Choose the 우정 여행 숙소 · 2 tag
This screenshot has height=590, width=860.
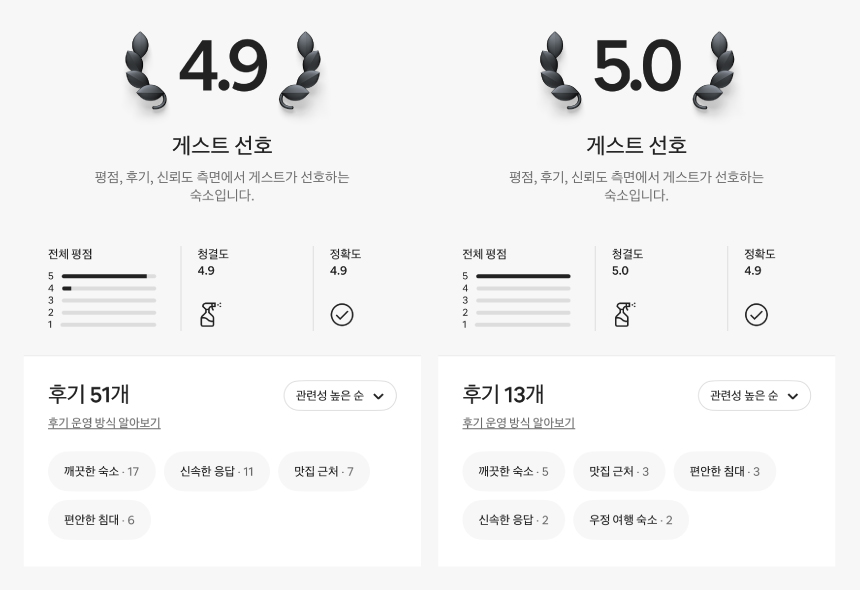(631, 520)
